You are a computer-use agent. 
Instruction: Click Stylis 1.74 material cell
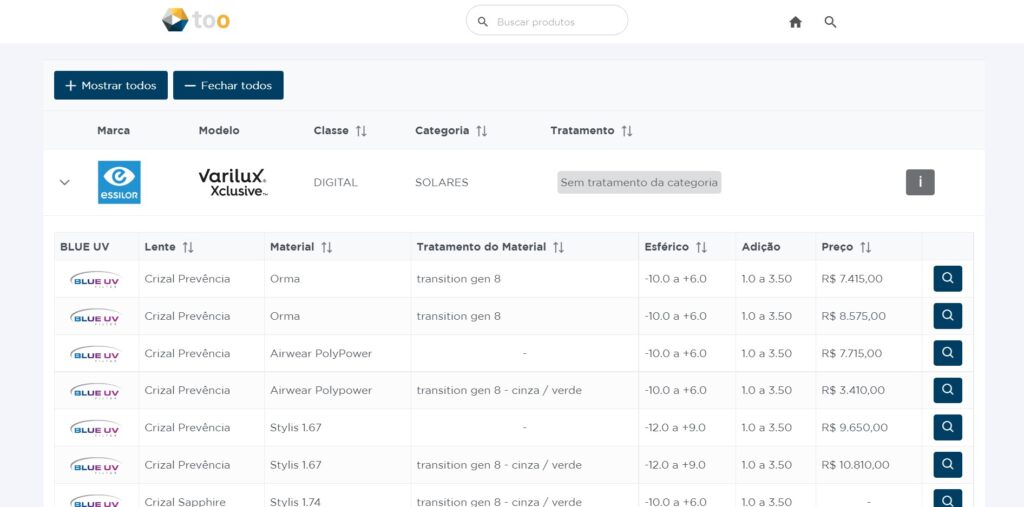click(x=296, y=502)
